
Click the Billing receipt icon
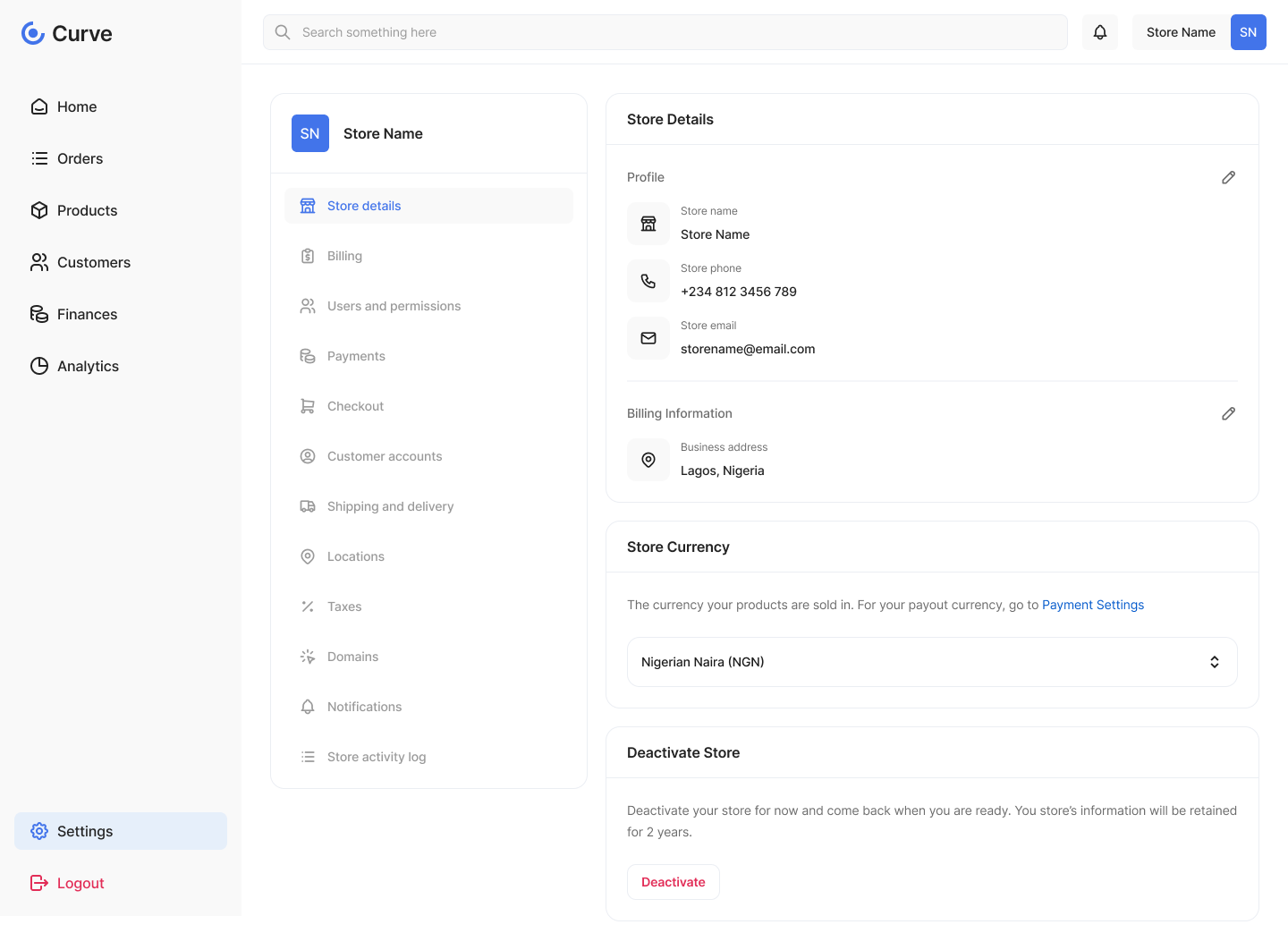click(308, 256)
